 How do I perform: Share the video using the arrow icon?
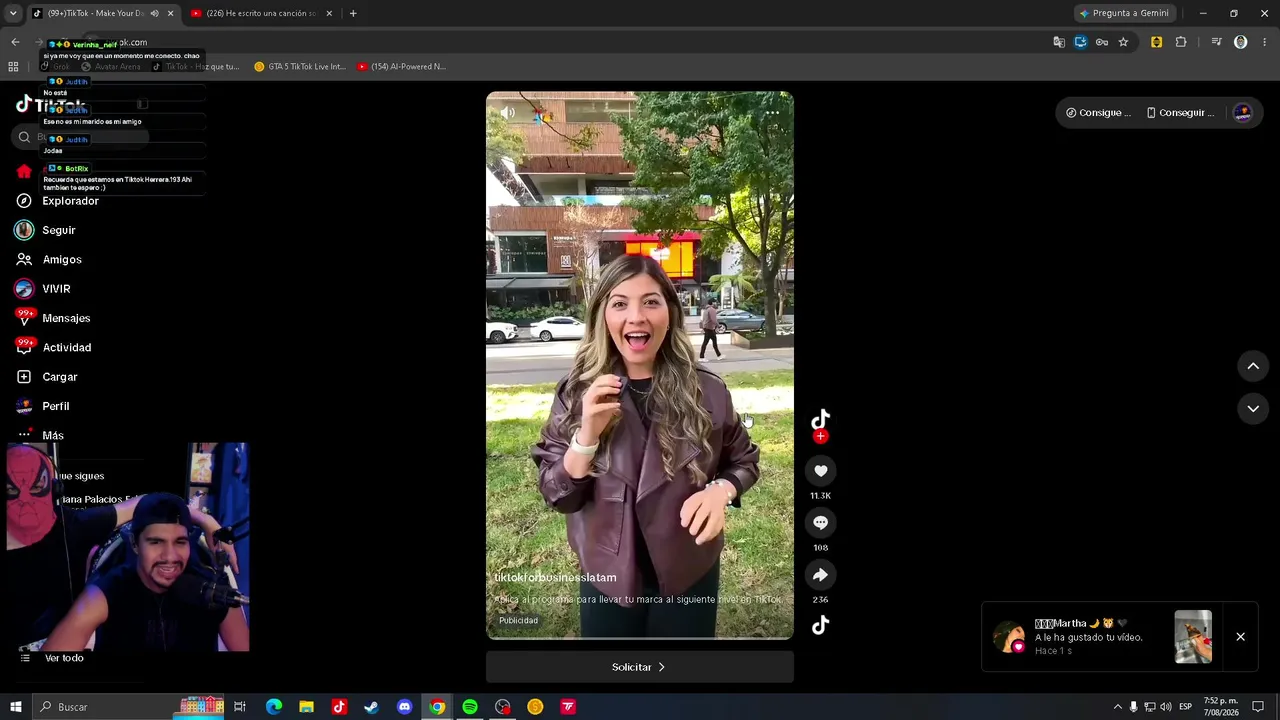(x=820, y=575)
